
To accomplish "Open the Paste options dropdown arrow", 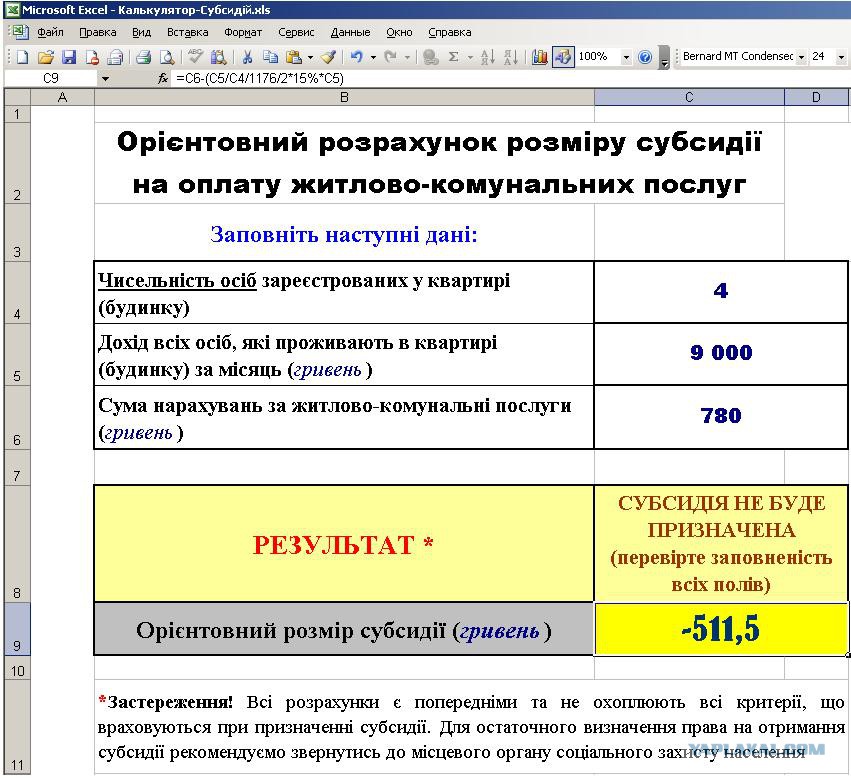I will (310, 58).
